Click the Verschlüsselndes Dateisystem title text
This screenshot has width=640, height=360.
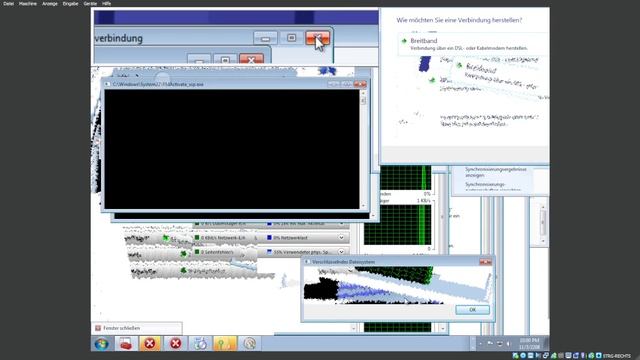pyautogui.click(x=343, y=262)
